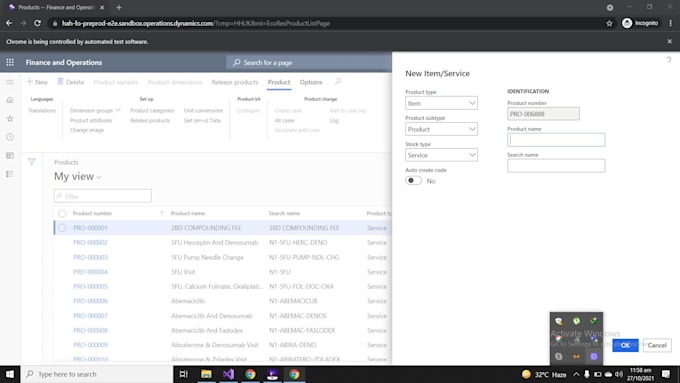The height and width of the screenshot is (383, 680).
Task: Open the notification center icon
Action: click(x=666, y=374)
